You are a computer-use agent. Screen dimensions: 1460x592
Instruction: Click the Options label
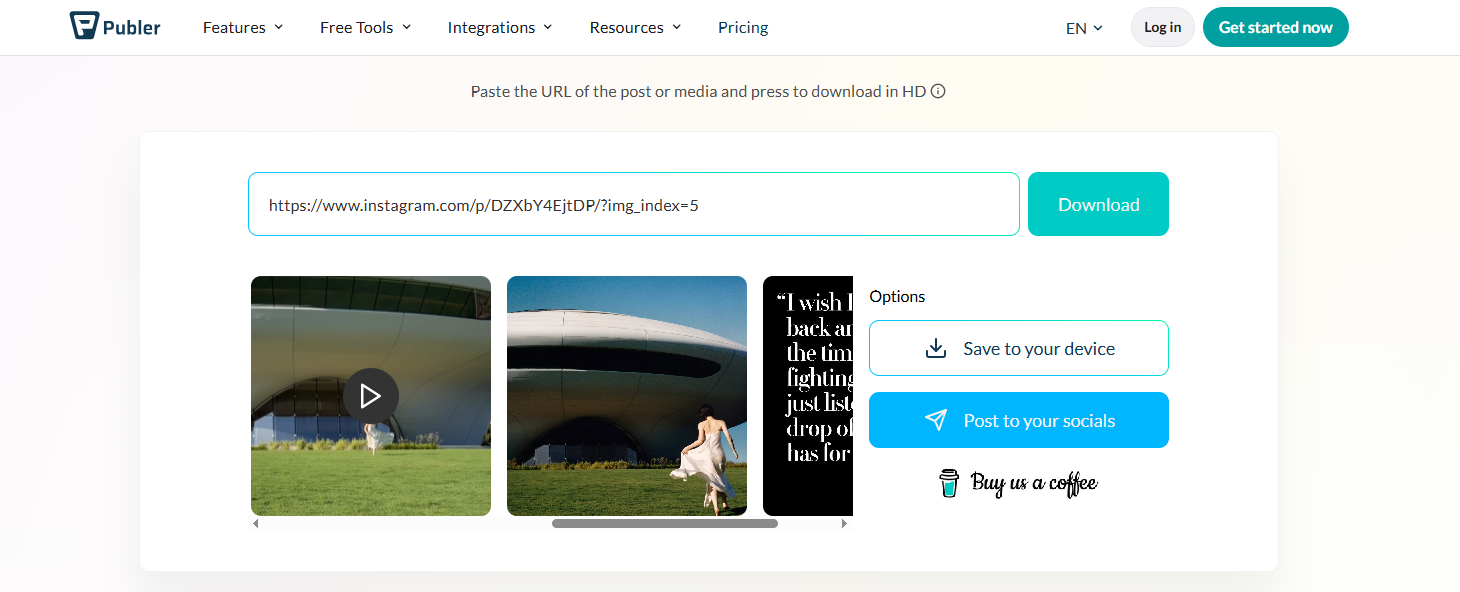(x=897, y=296)
